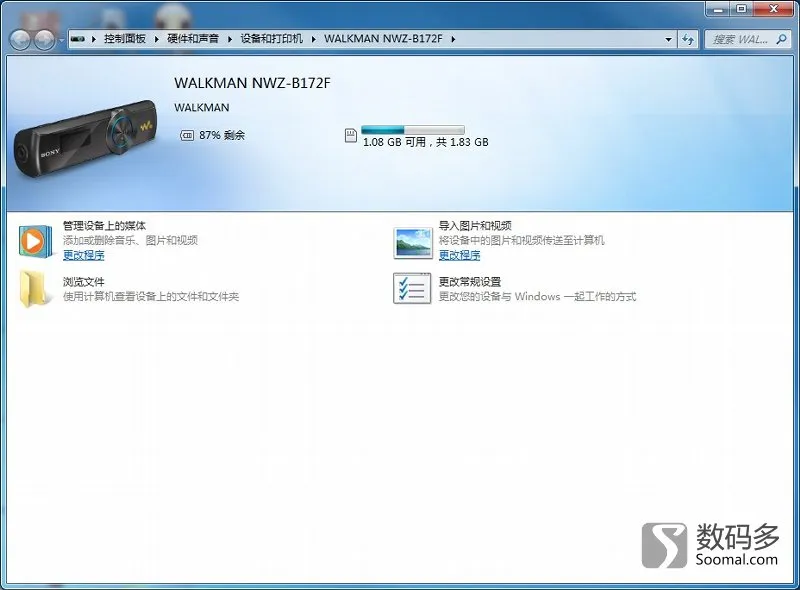Go to 控制面板 breadcrumb

pyautogui.click(x=124, y=39)
